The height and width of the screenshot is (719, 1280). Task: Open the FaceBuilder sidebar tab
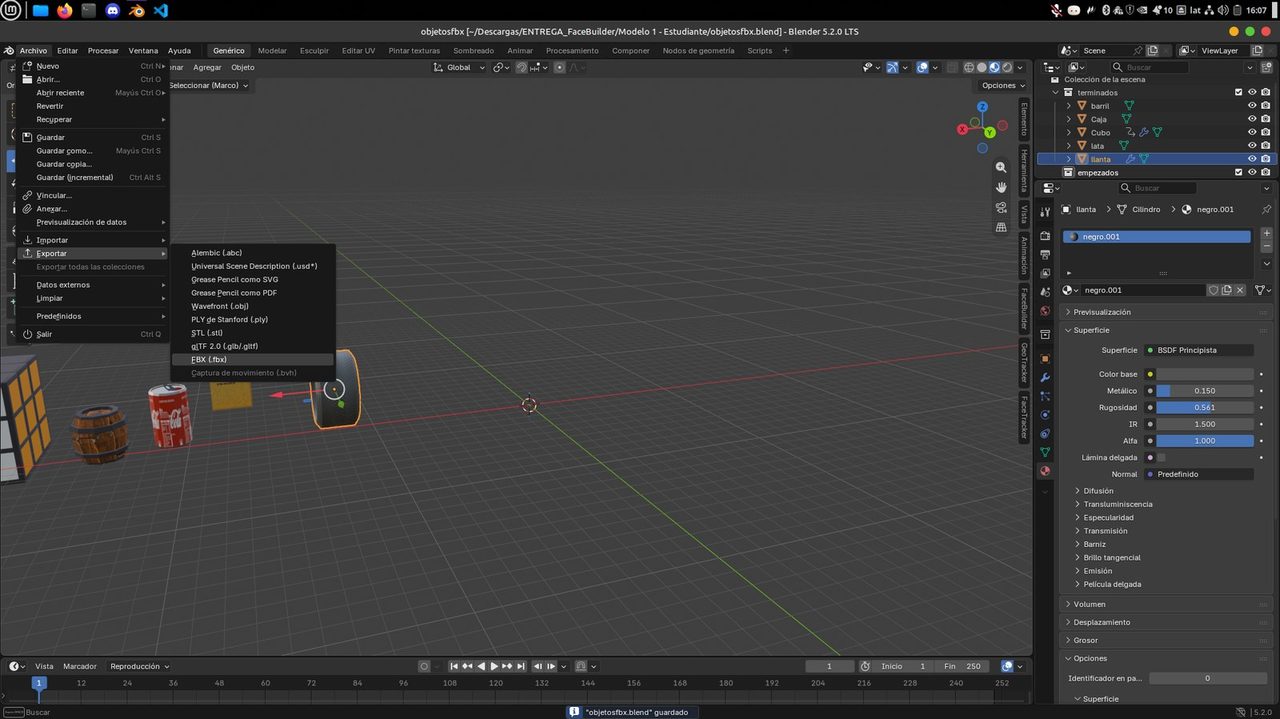(x=1024, y=309)
